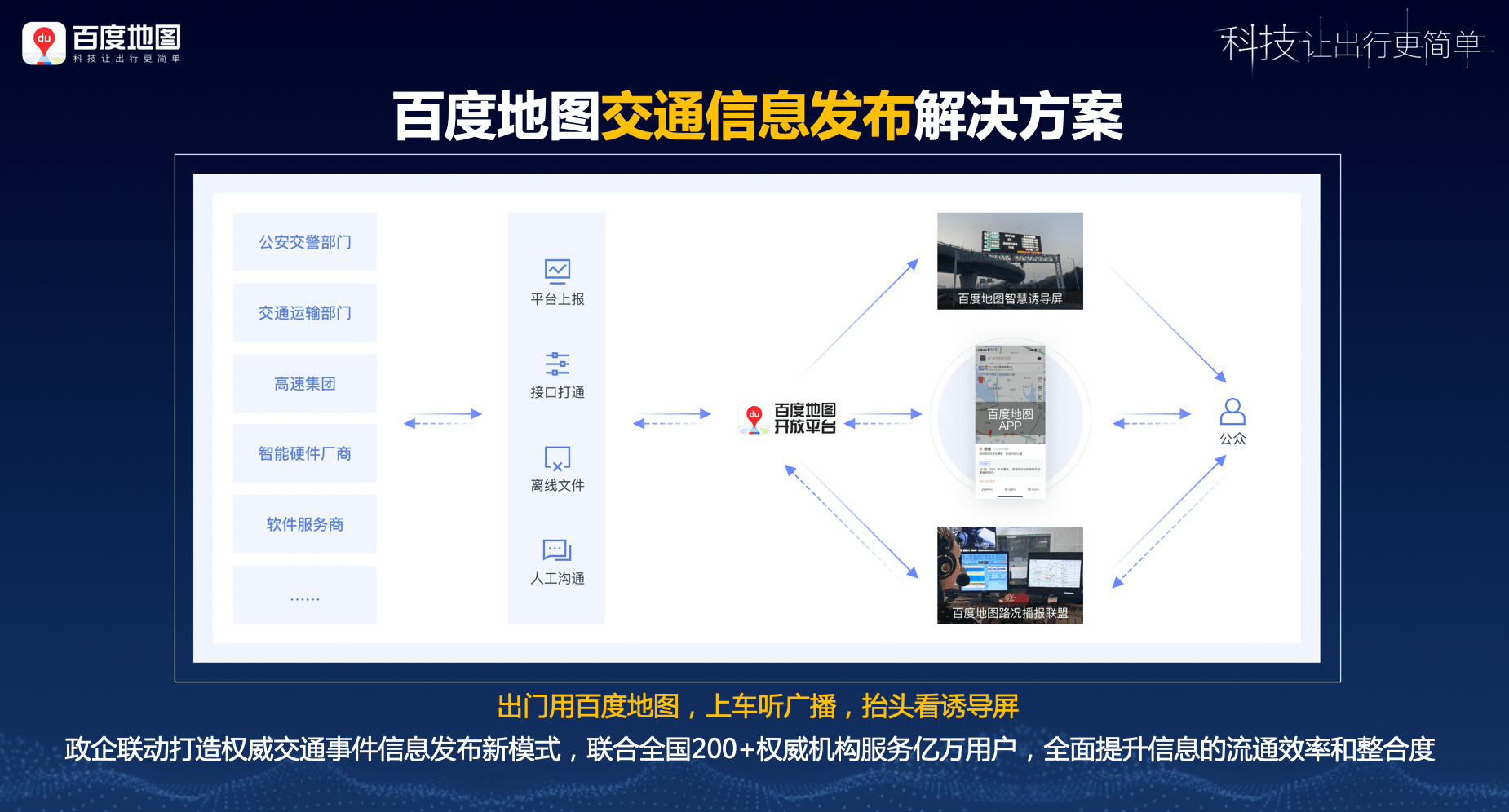Click the dashed arrow toward 公众
The height and width of the screenshot is (812, 1509).
tap(1152, 423)
